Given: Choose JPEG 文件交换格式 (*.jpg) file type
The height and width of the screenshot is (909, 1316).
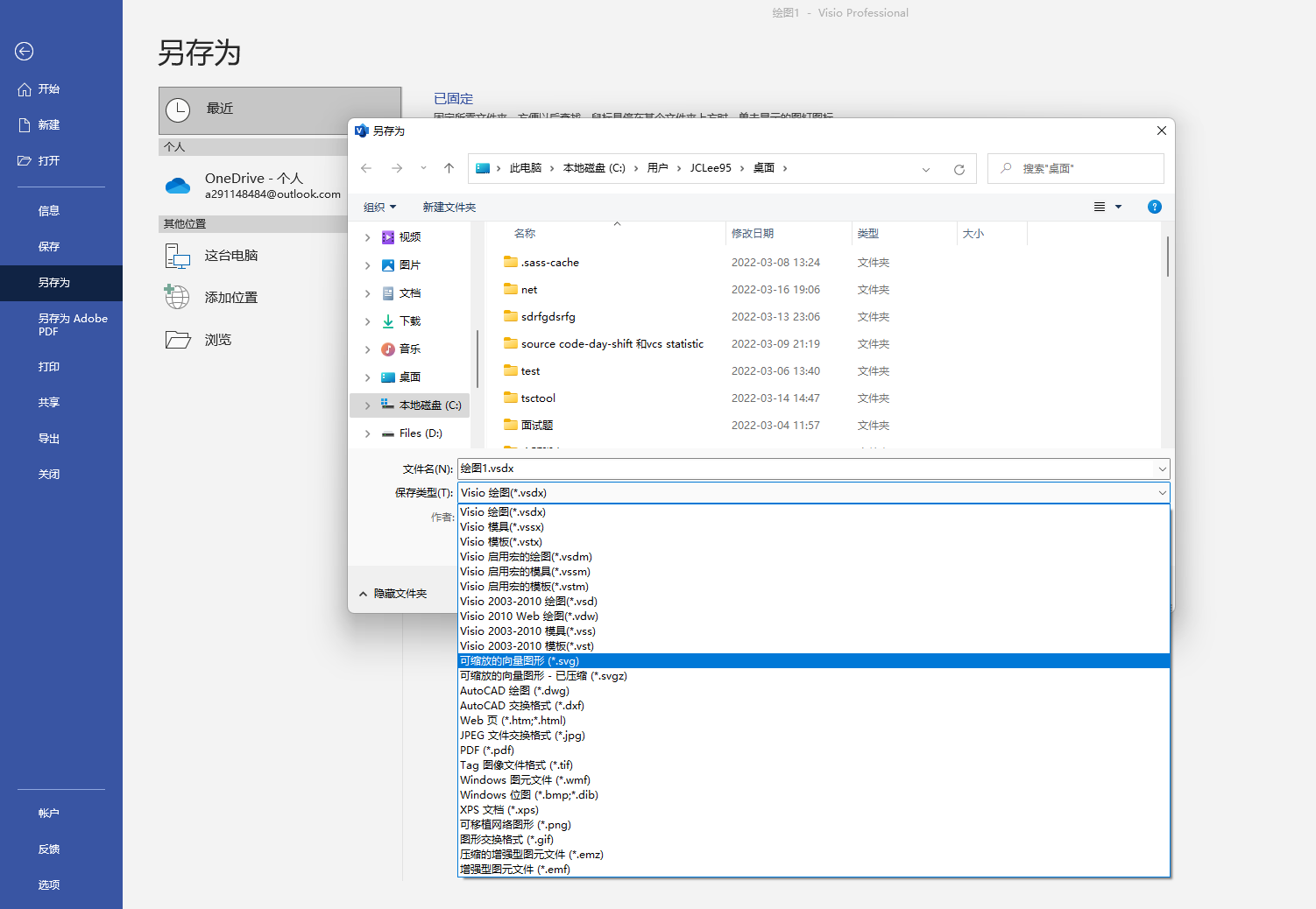Looking at the screenshot, I should pyautogui.click(x=814, y=735).
